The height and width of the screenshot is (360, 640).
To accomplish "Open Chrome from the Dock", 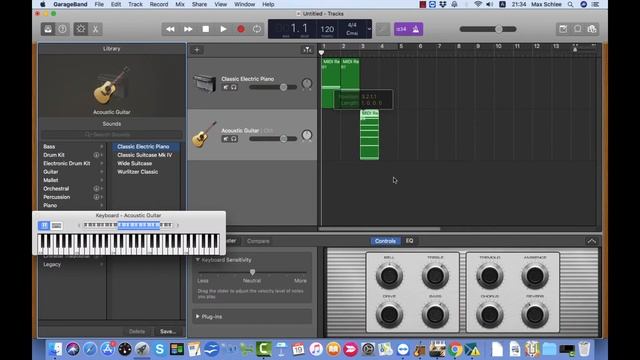I will [x=456, y=349].
